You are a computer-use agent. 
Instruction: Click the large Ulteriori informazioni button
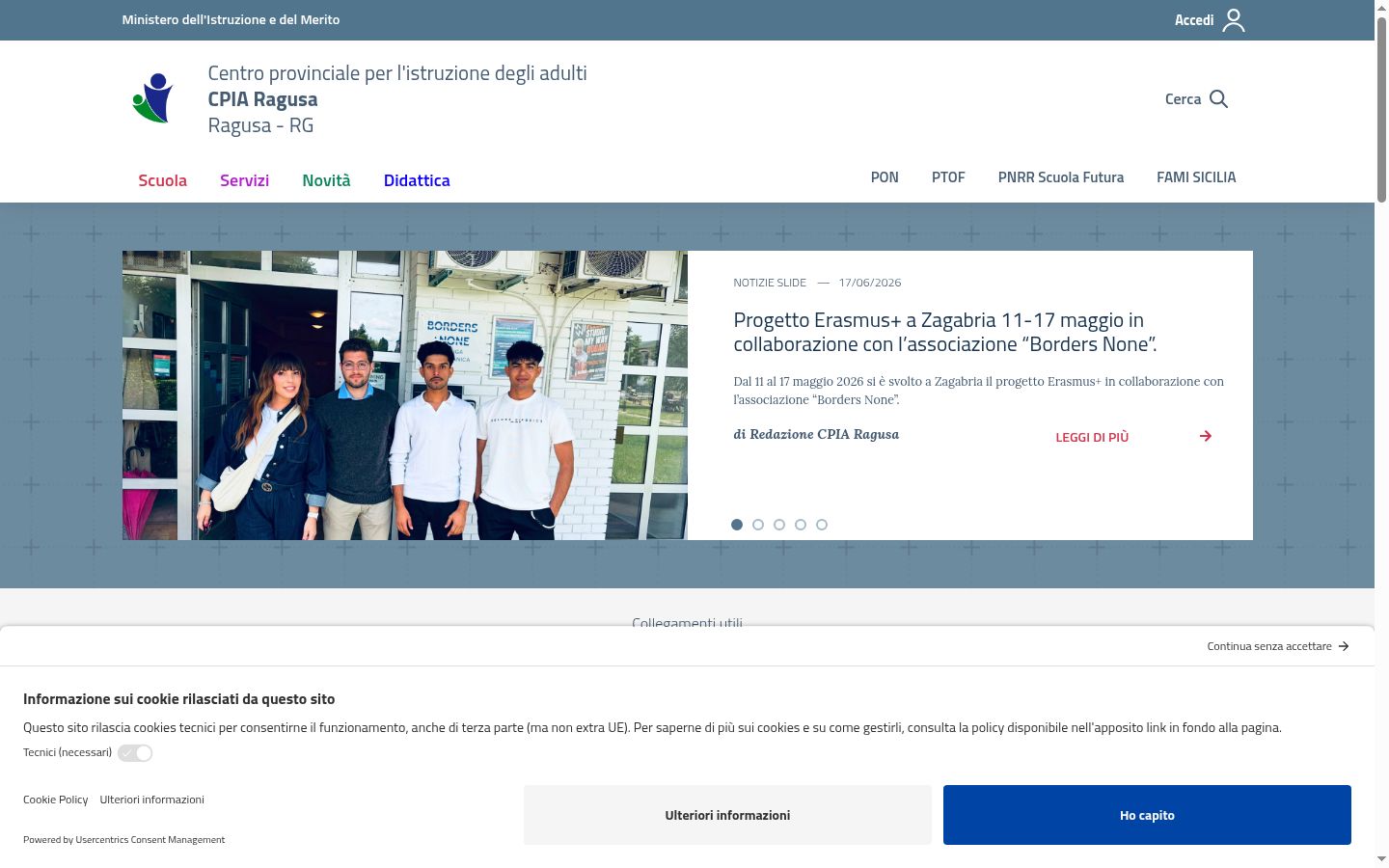pos(727,815)
